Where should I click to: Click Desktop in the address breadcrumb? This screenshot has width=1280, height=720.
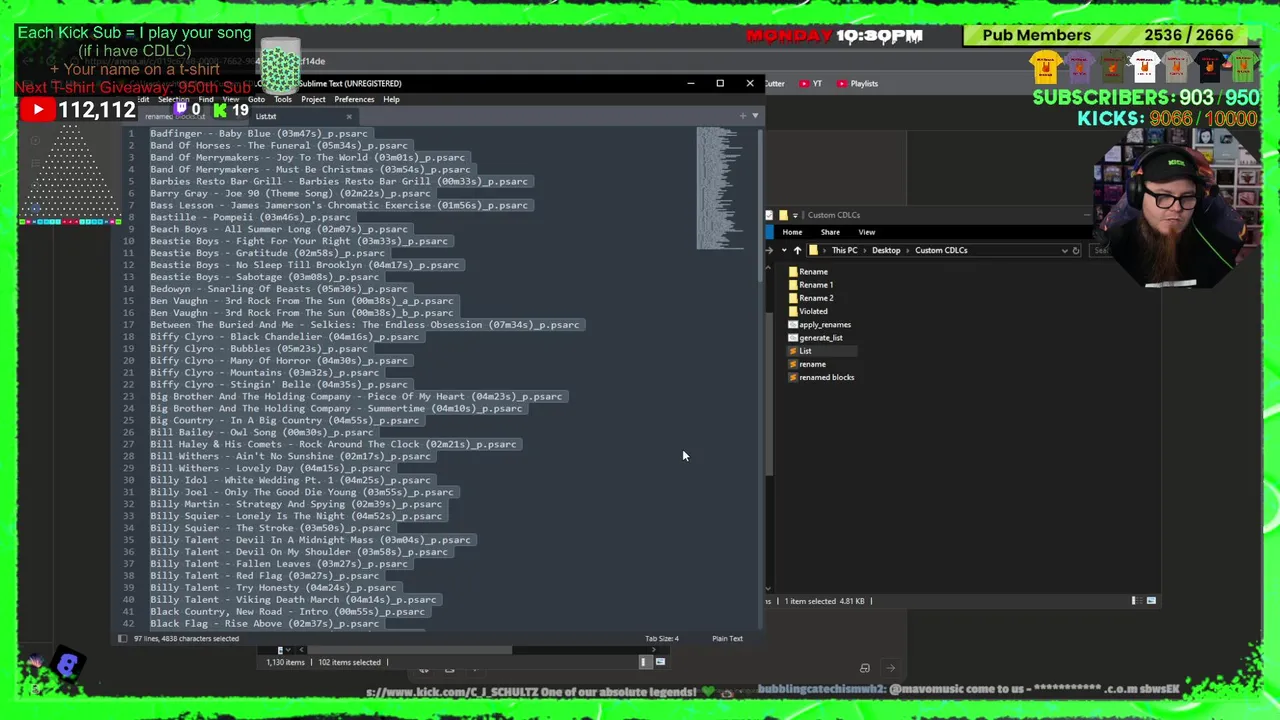[886, 250]
